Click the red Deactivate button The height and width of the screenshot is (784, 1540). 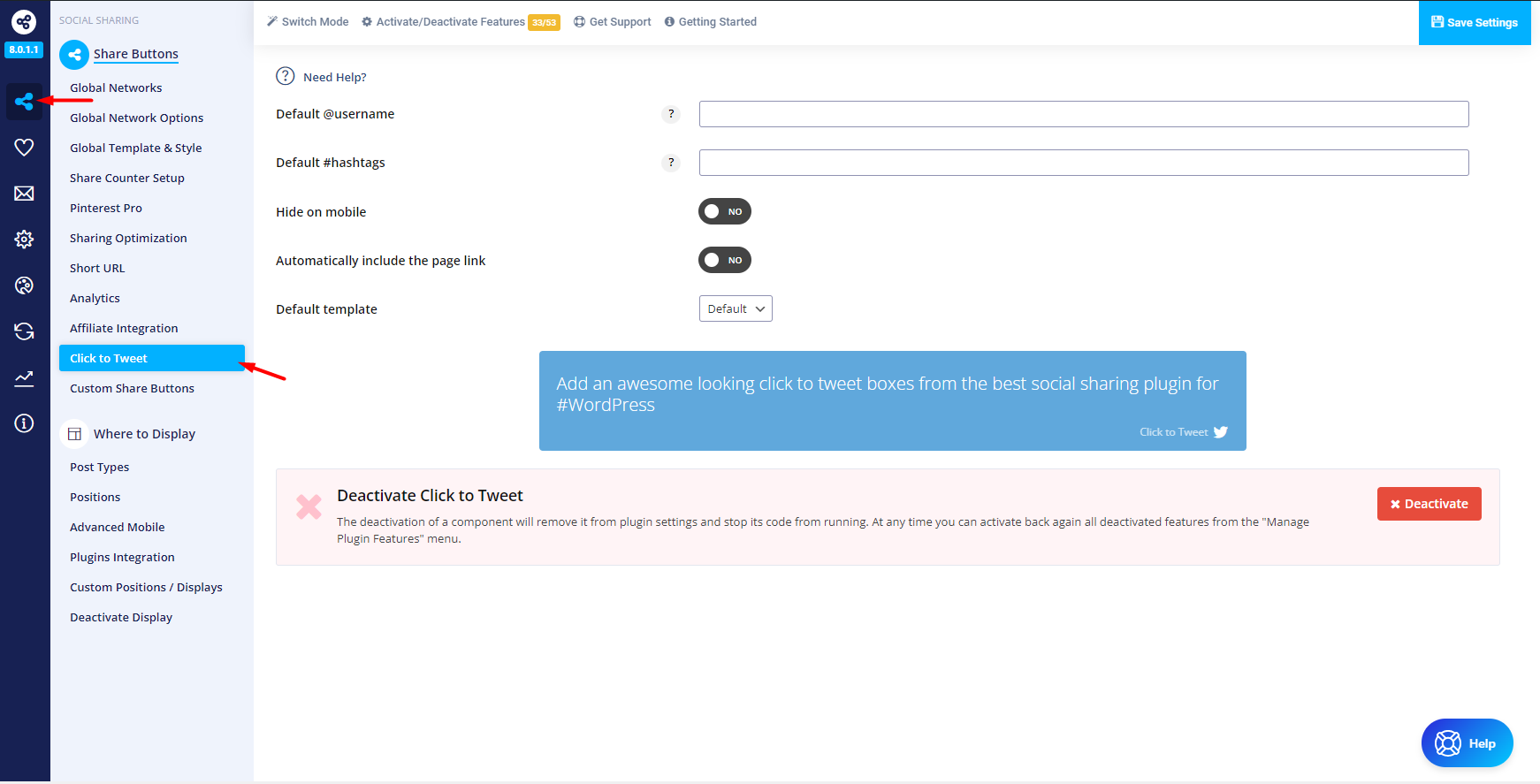click(1429, 504)
